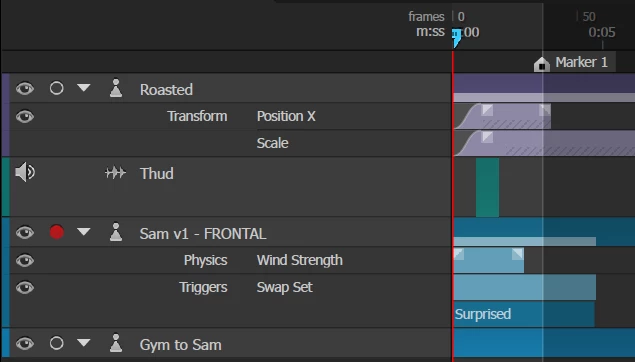Select the green Thud audio clip

click(x=488, y=187)
